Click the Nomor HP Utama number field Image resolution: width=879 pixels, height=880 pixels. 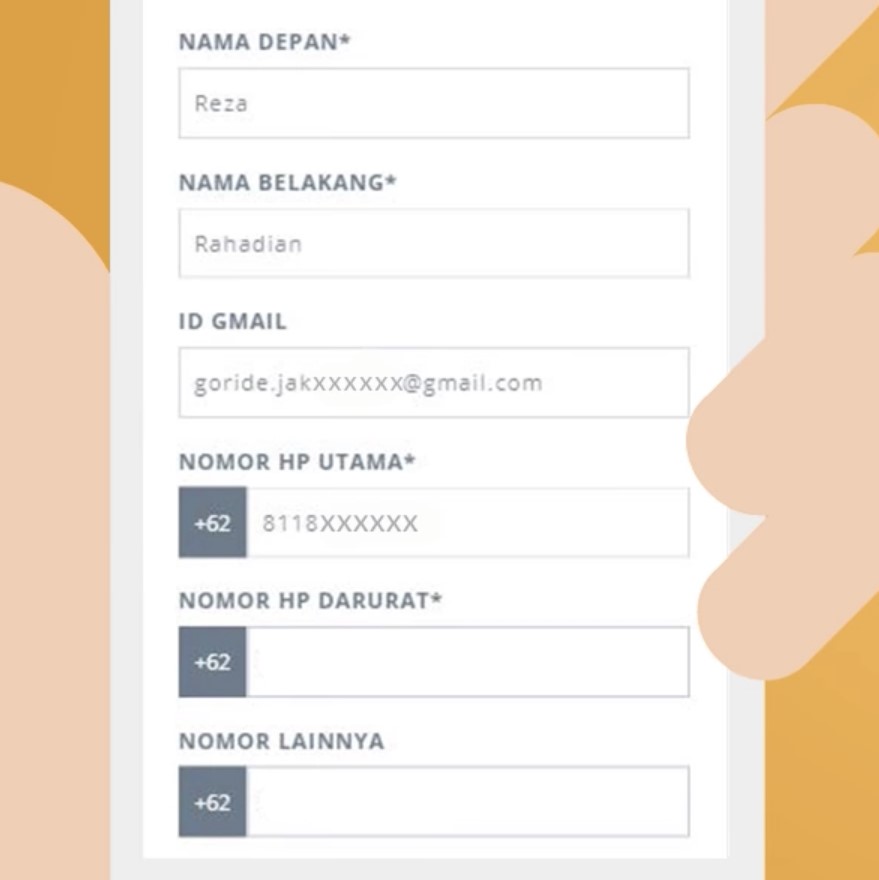(468, 522)
